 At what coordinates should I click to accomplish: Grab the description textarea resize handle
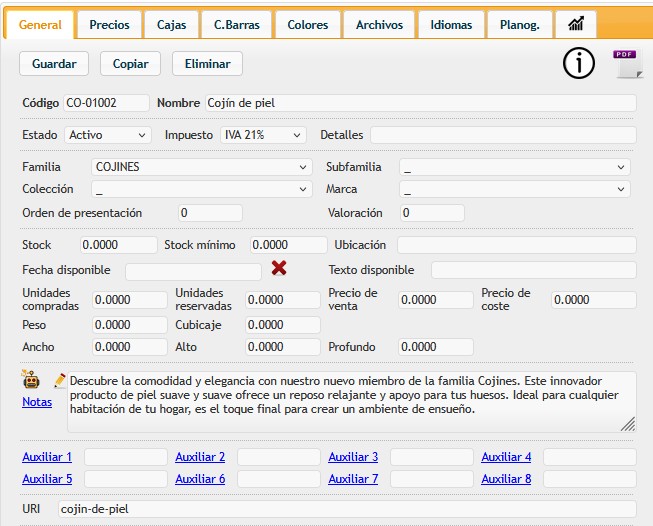[627, 424]
